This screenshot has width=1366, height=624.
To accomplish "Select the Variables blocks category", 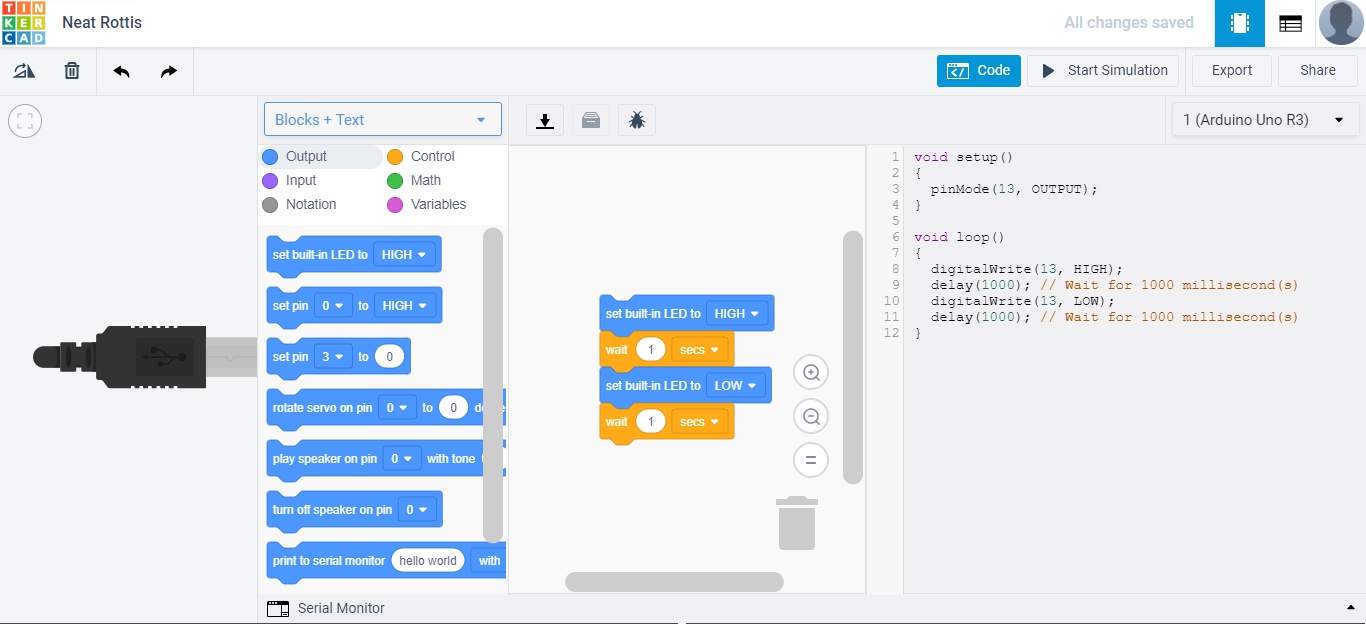I will [x=427, y=204].
